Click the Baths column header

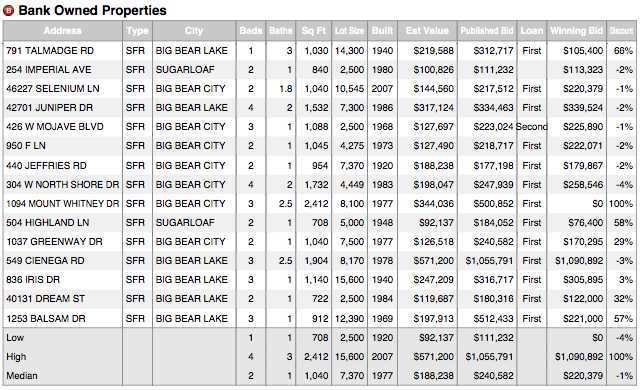coord(281,31)
